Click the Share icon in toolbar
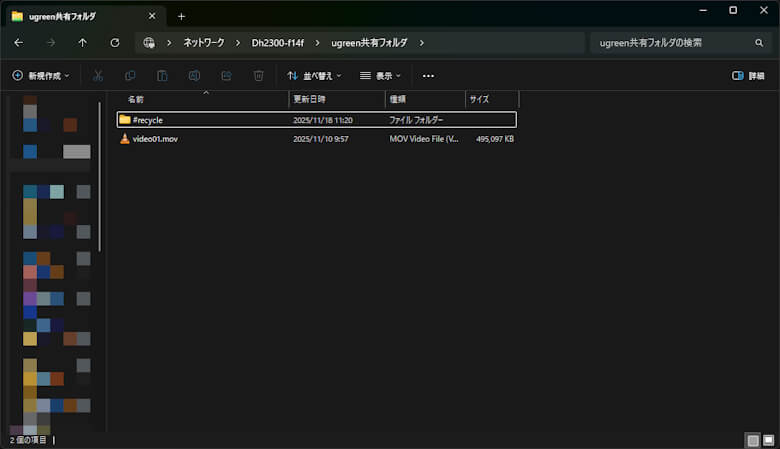Viewport: 780px width, 449px height. tap(226, 76)
